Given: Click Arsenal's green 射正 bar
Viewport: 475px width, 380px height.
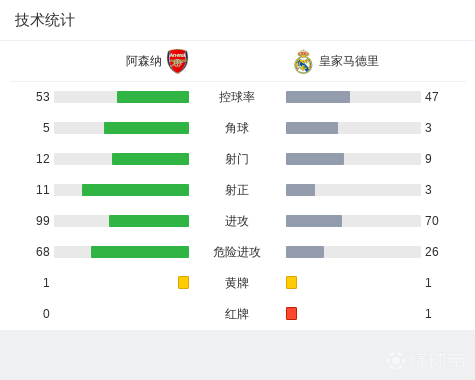Looking at the screenshot, I should 135,190.
